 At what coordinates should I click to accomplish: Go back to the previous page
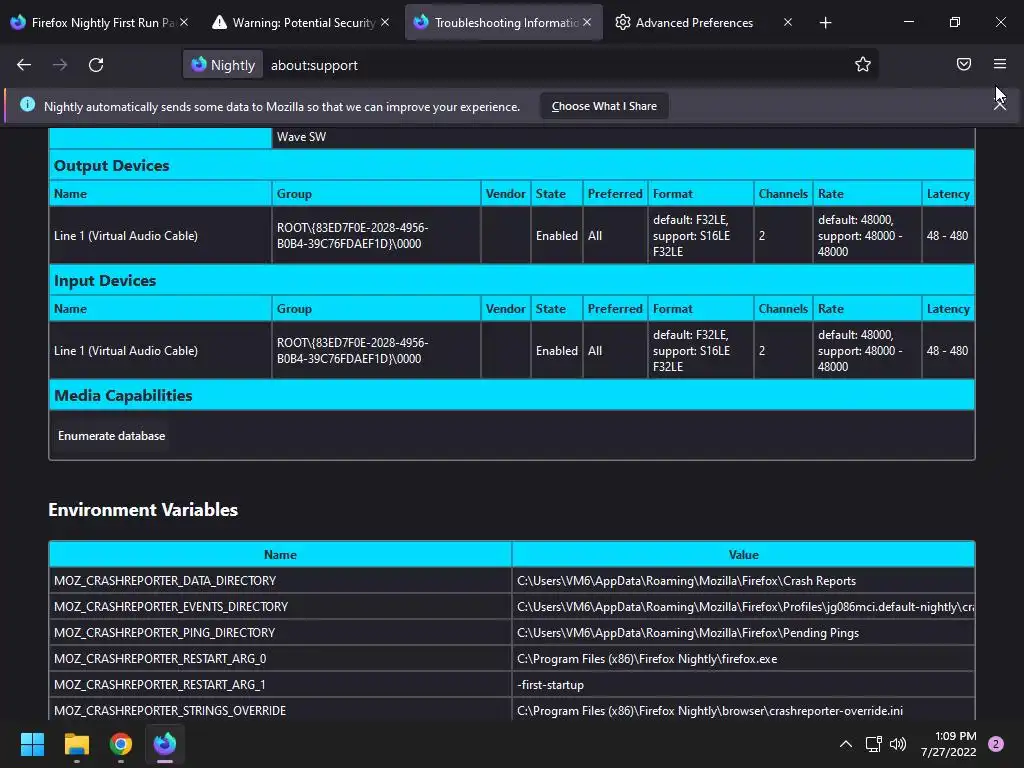24,65
